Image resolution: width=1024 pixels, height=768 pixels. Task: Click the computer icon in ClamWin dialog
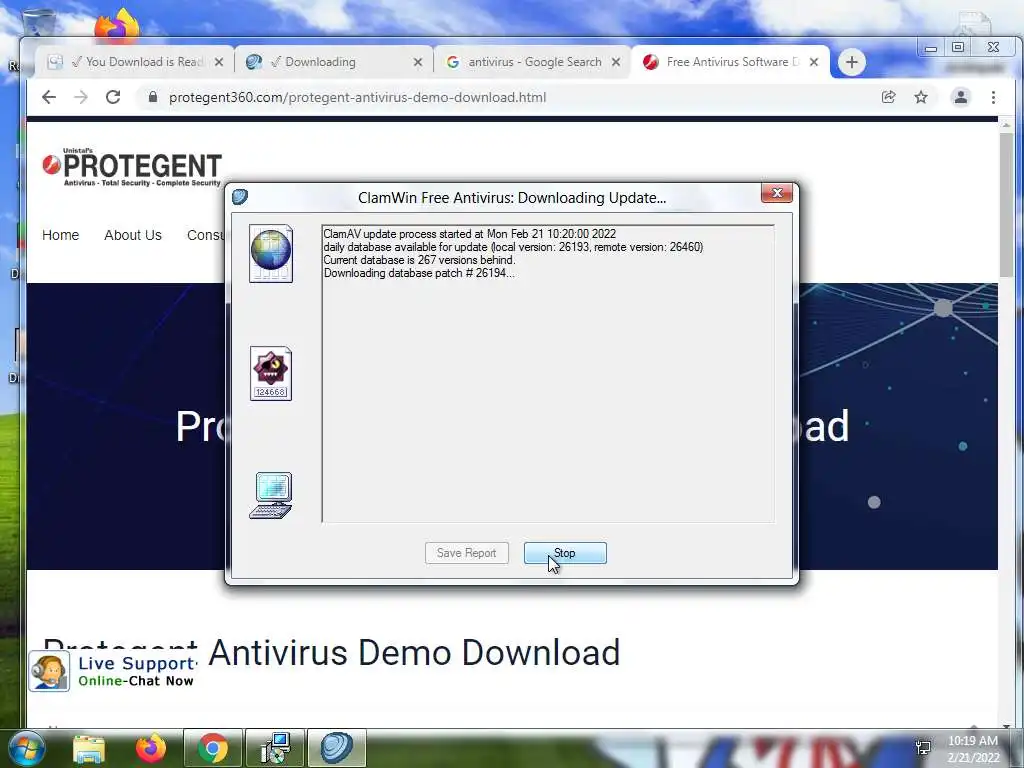coord(271,495)
